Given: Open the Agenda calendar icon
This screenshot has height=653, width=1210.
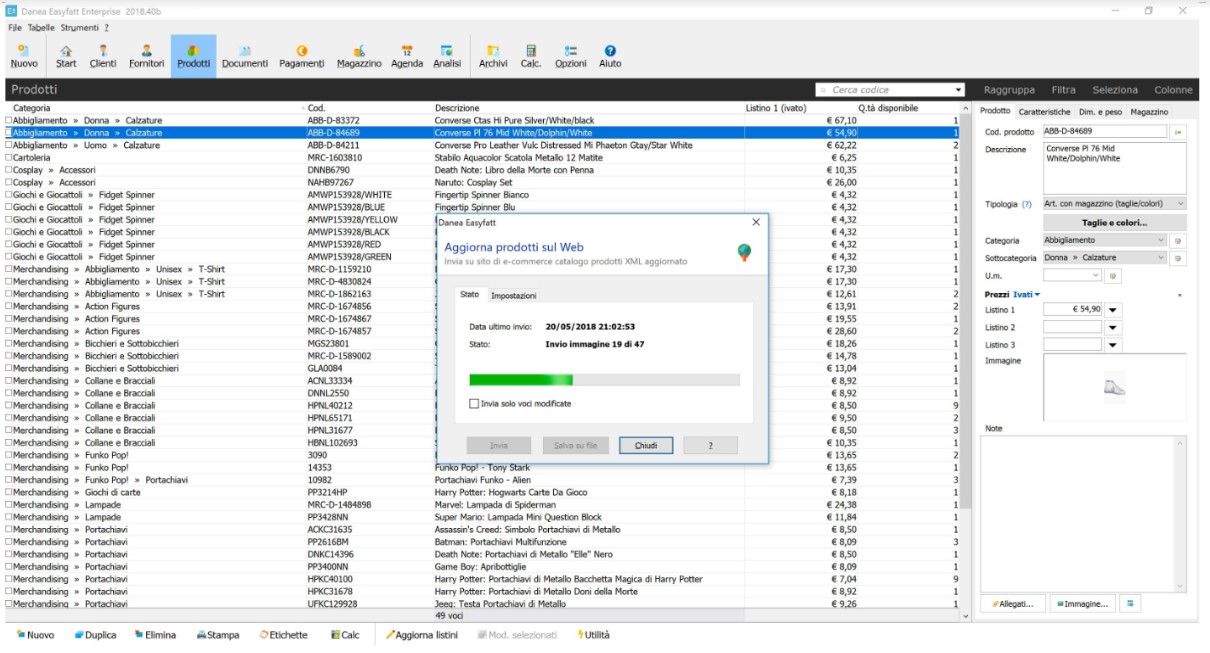Looking at the screenshot, I should (x=407, y=56).
